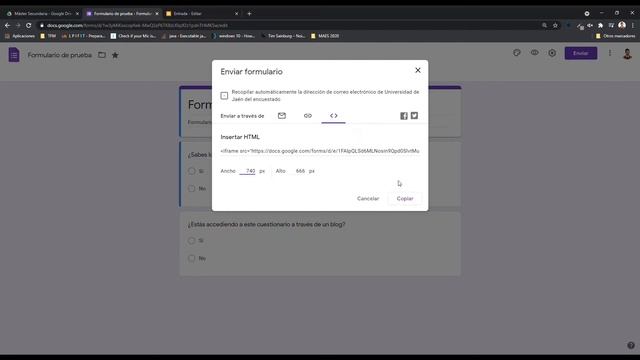Select No for the blog question

tap(191, 258)
